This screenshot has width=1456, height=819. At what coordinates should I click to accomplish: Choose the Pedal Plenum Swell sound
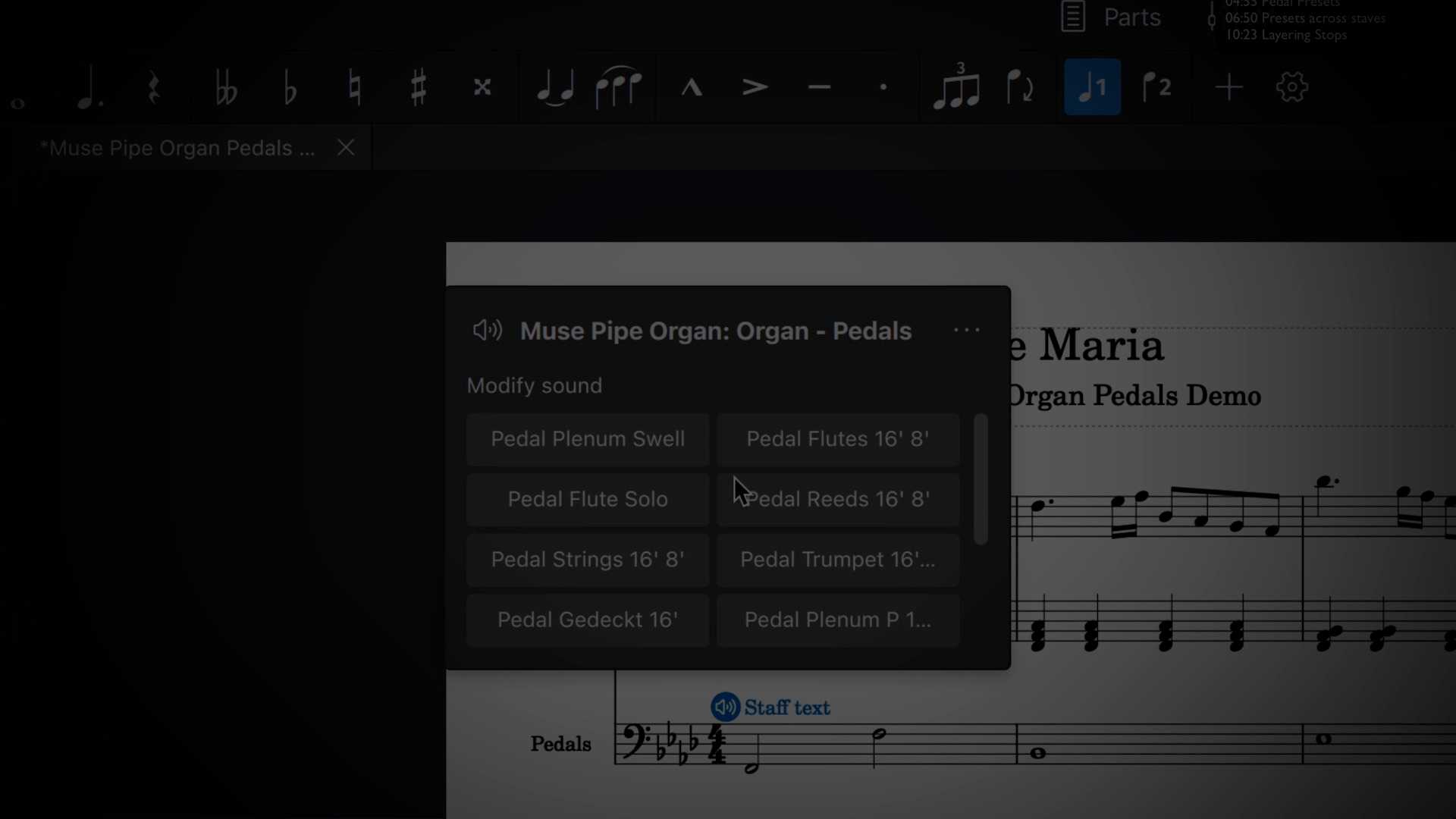point(587,439)
